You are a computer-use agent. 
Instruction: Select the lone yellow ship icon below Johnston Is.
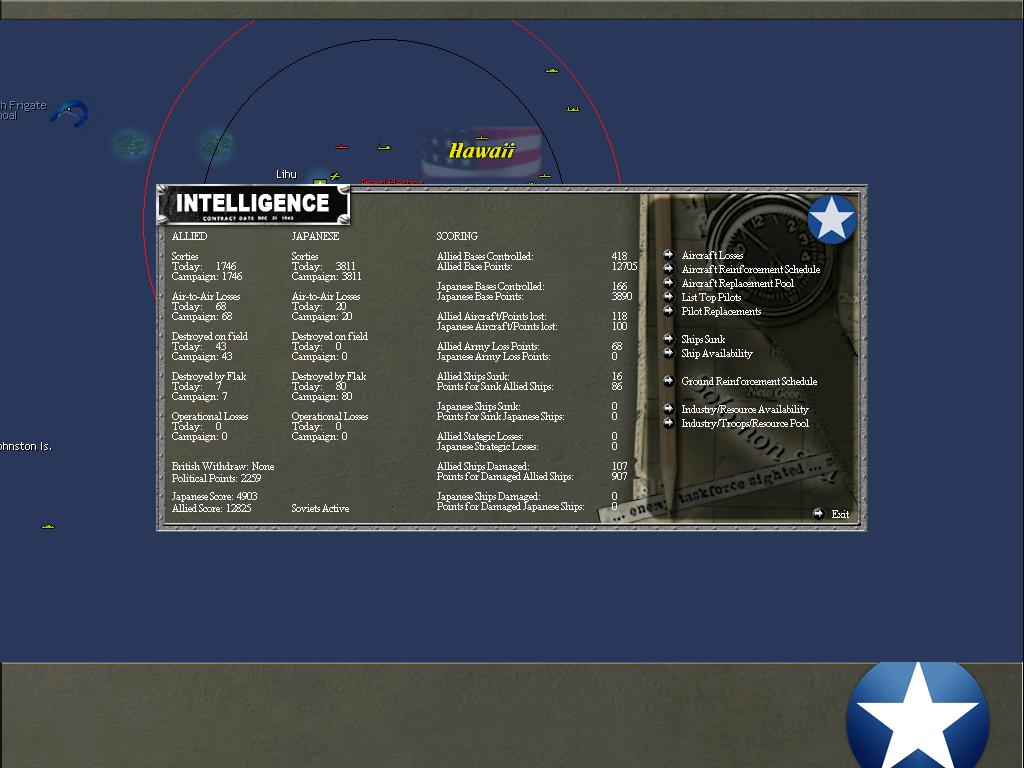48,526
